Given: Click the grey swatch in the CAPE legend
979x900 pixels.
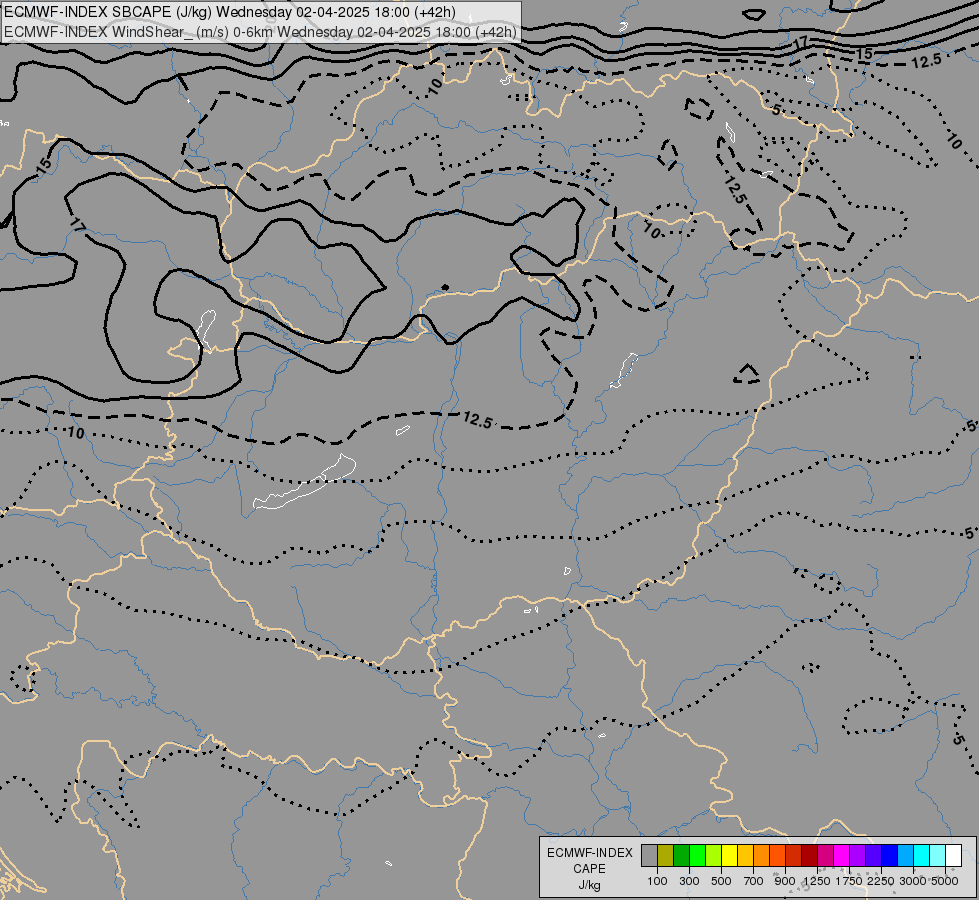Looking at the screenshot, I should pyautogui.click(x=649, y=855).
